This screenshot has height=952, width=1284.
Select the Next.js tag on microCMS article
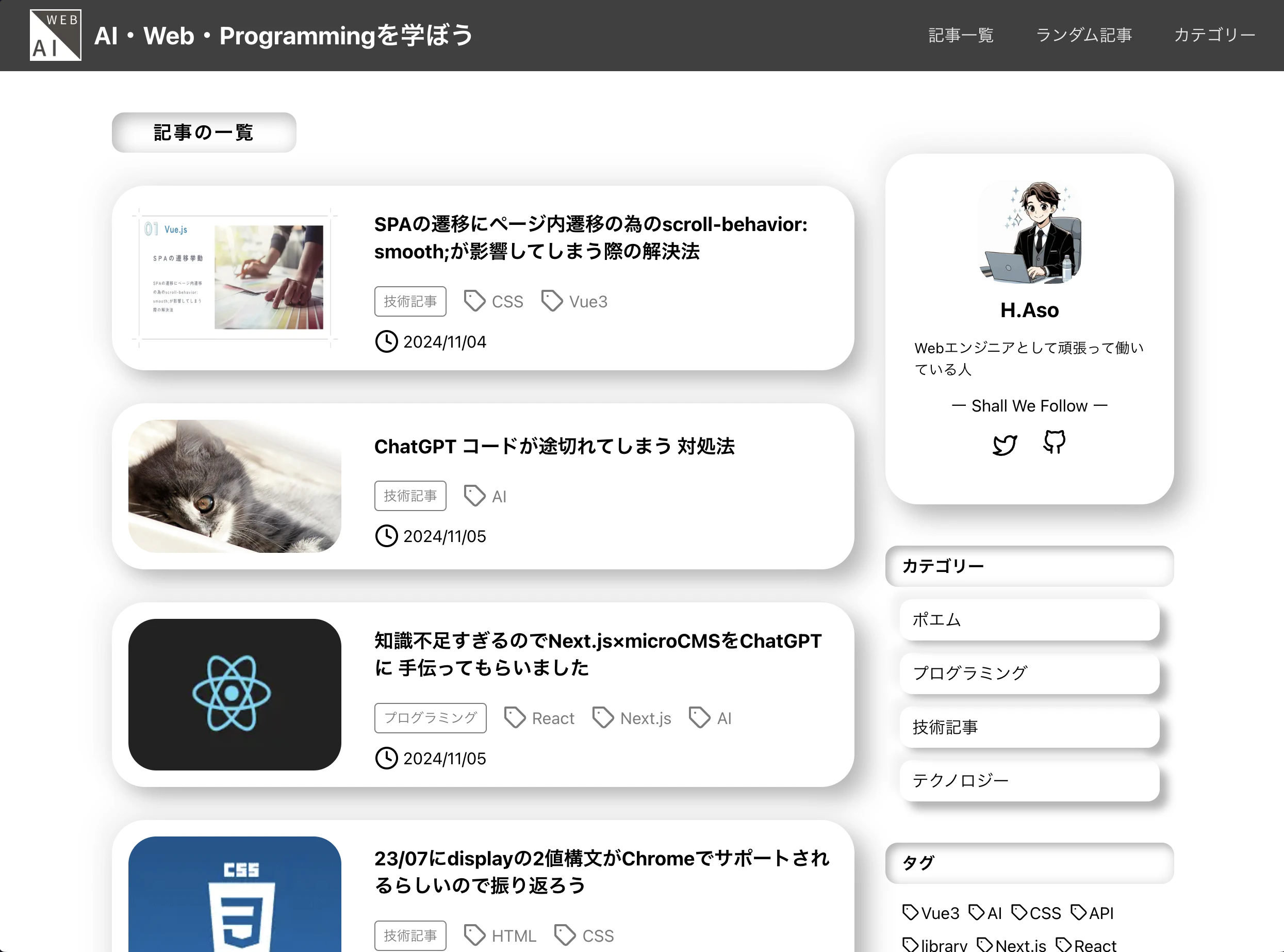tap(632, 718)
